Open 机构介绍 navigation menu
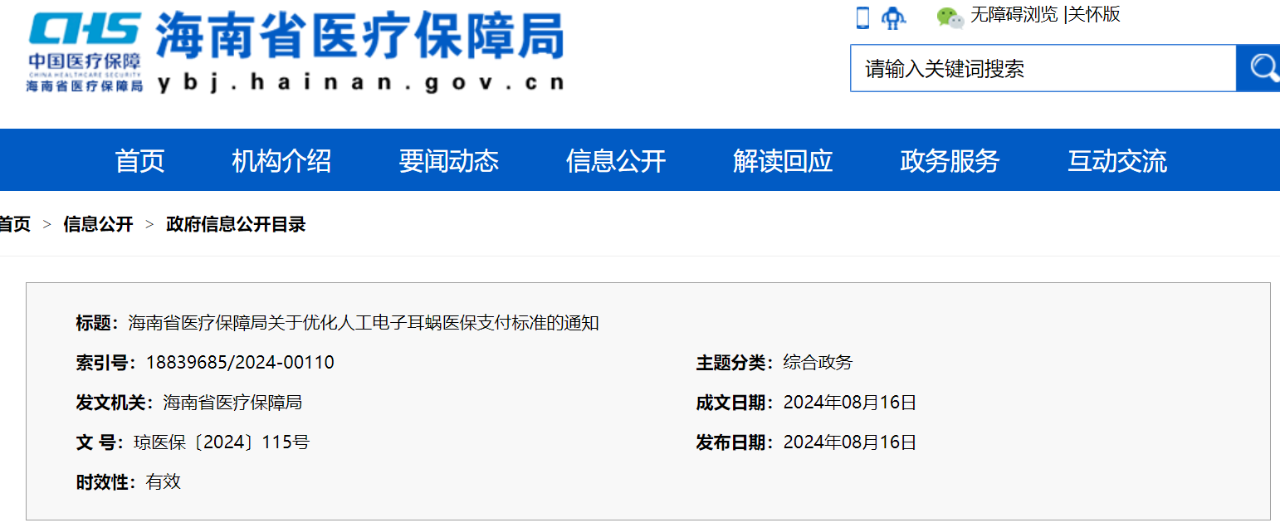This screenshot has height=521, width=1280. point(281,161)
